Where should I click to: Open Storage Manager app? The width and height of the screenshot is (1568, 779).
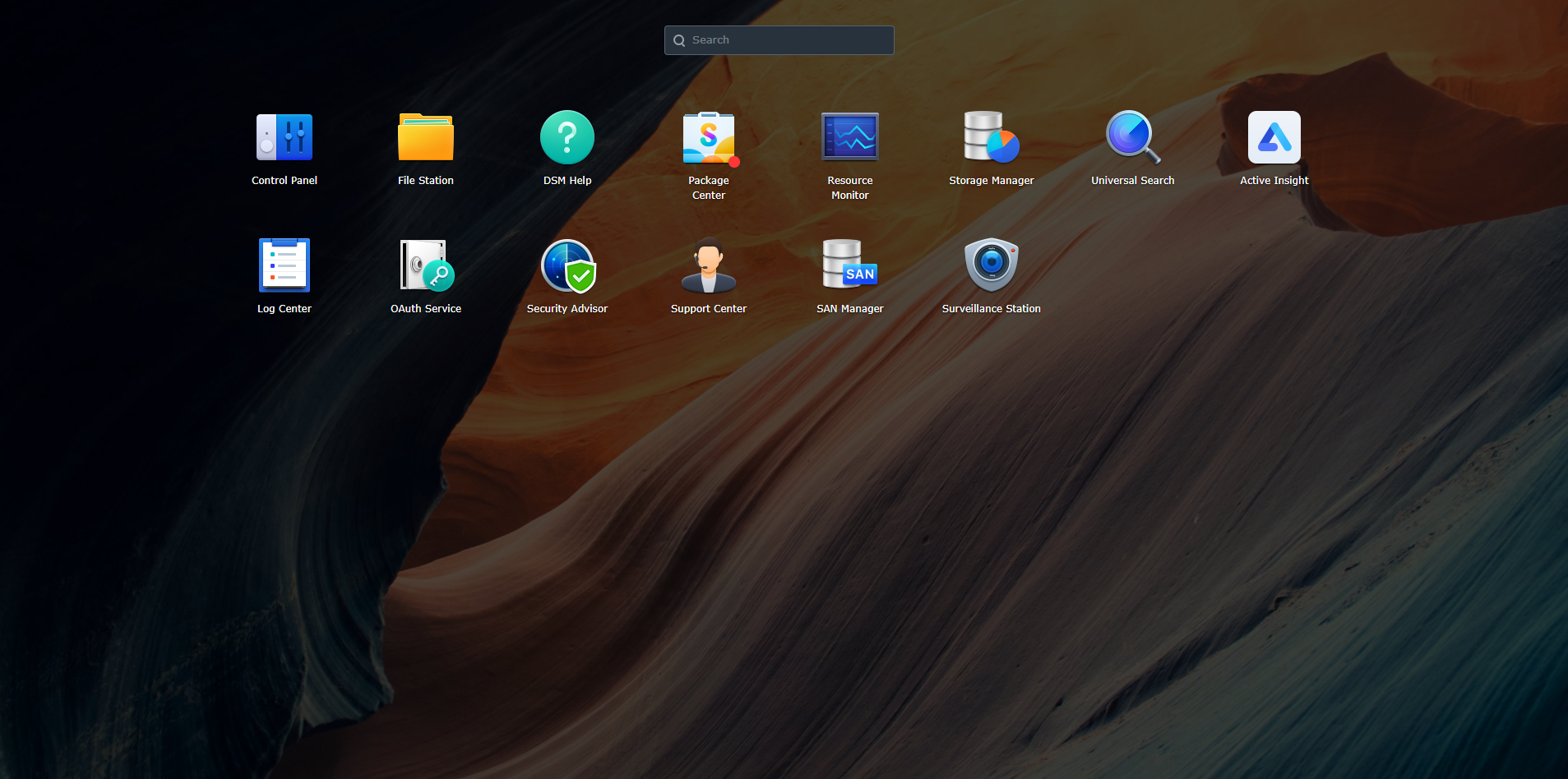tap(991, 137)
